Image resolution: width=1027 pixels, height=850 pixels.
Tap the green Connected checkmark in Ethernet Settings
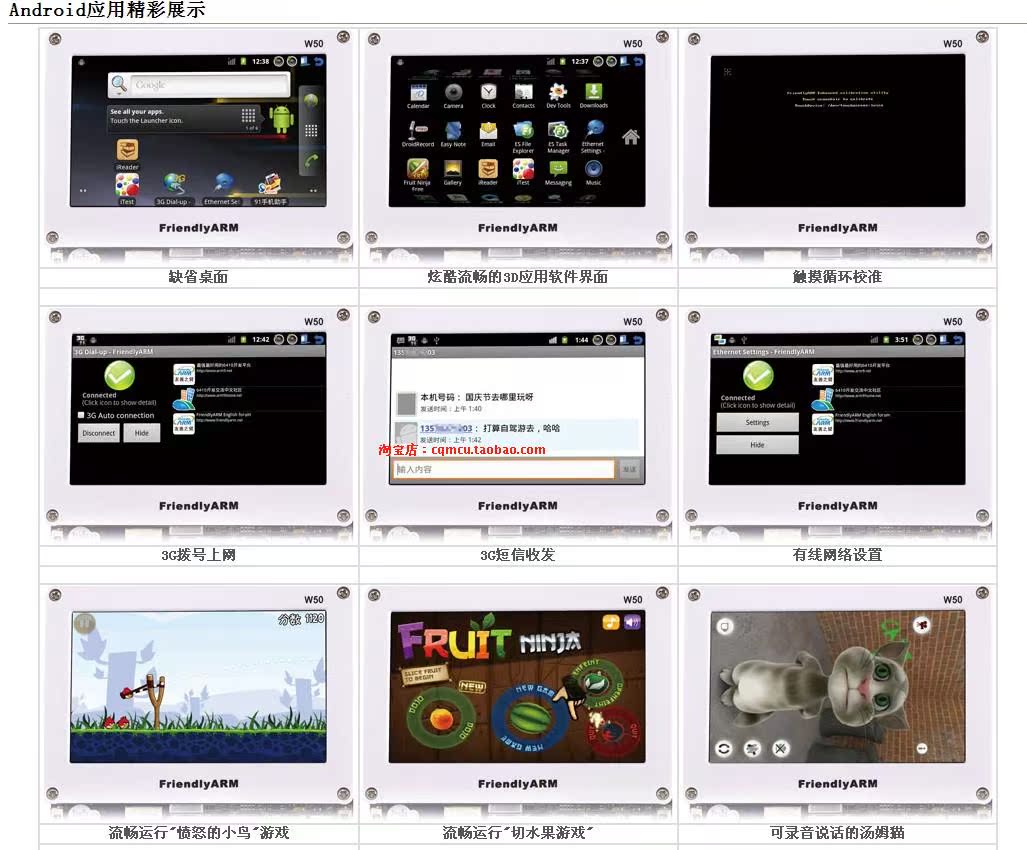click(758, 376)
